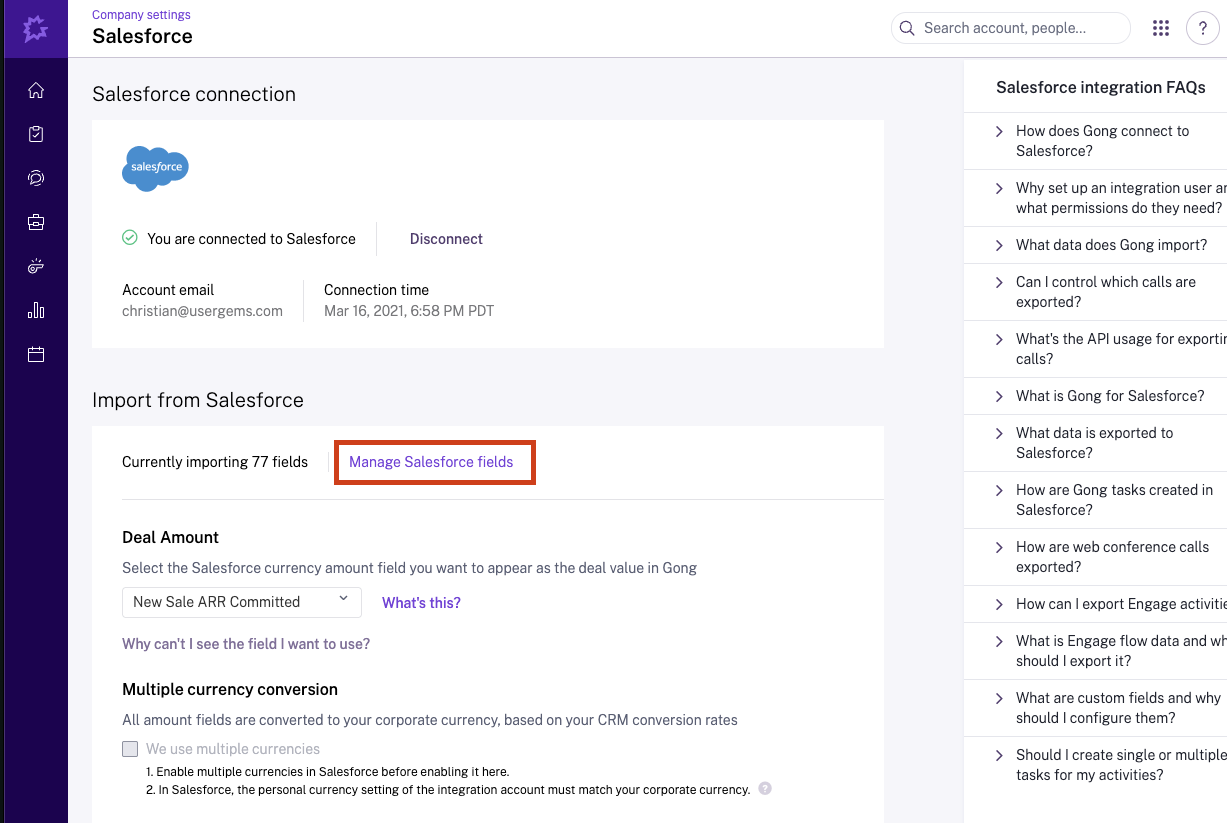Click Disconnect from Salesforce
The height and width of the screenshot is (823, 1227).
[x=446, y=239]
